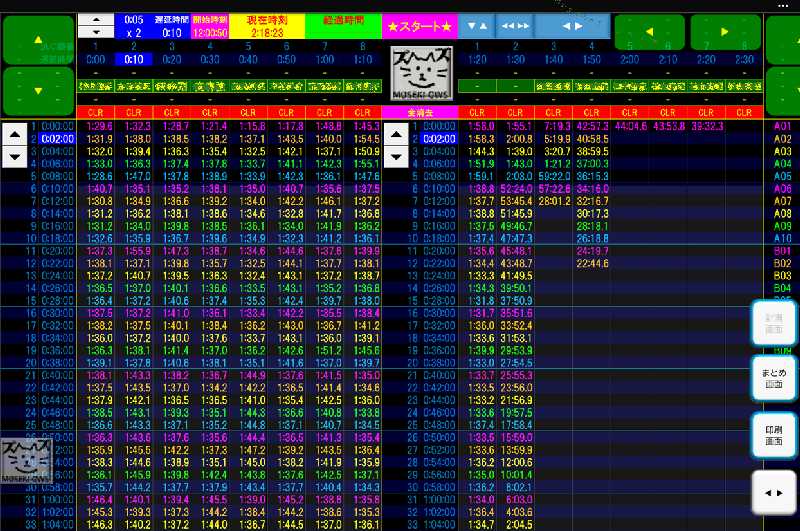Viewport: 800px width, 531px height.
Task: Select the highlighted 0:10 delay cell for lane 2
Action: tap(133, 59)
